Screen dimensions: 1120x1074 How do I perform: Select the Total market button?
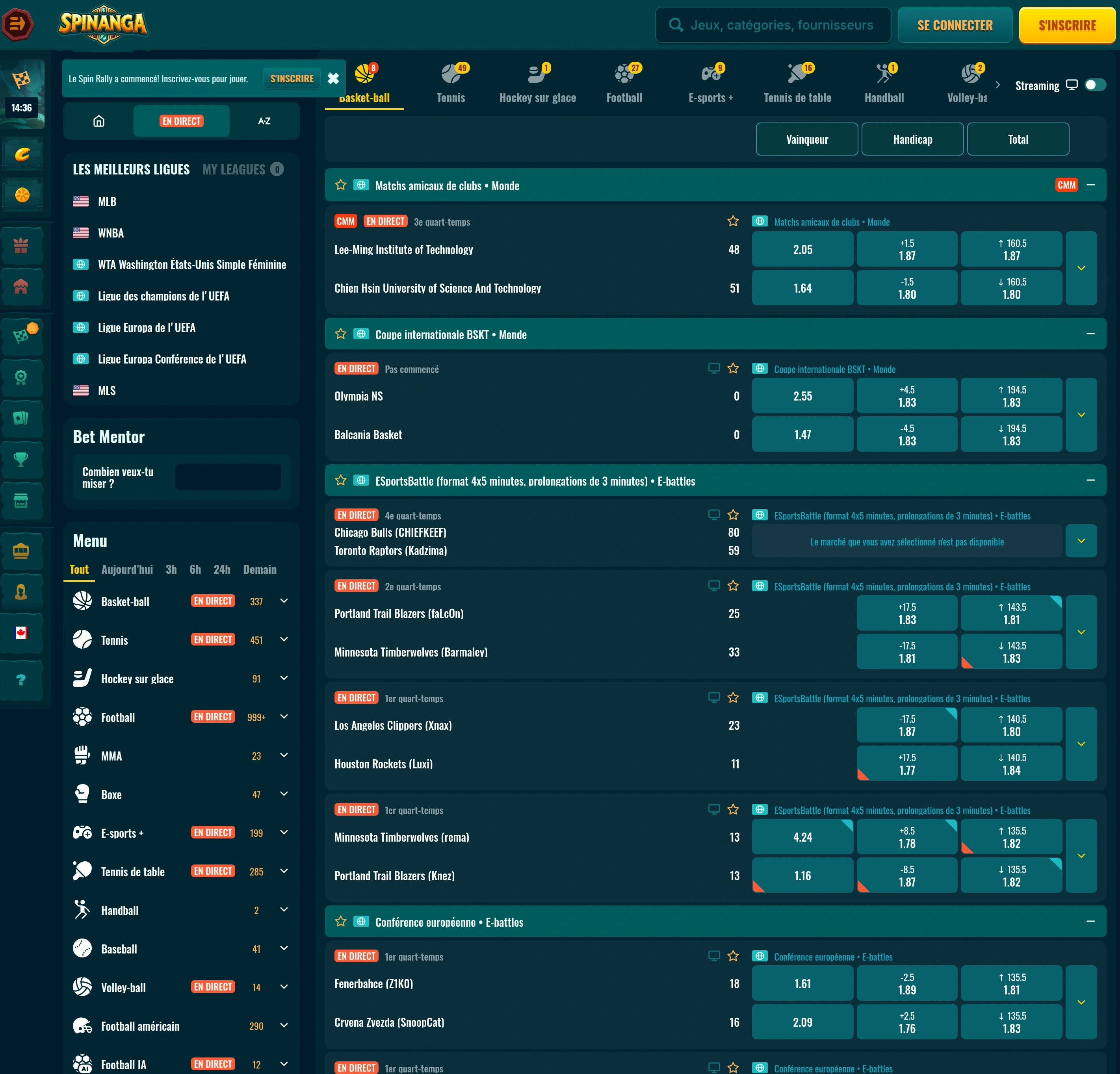pyautogui.click(x=1018, y=139)
